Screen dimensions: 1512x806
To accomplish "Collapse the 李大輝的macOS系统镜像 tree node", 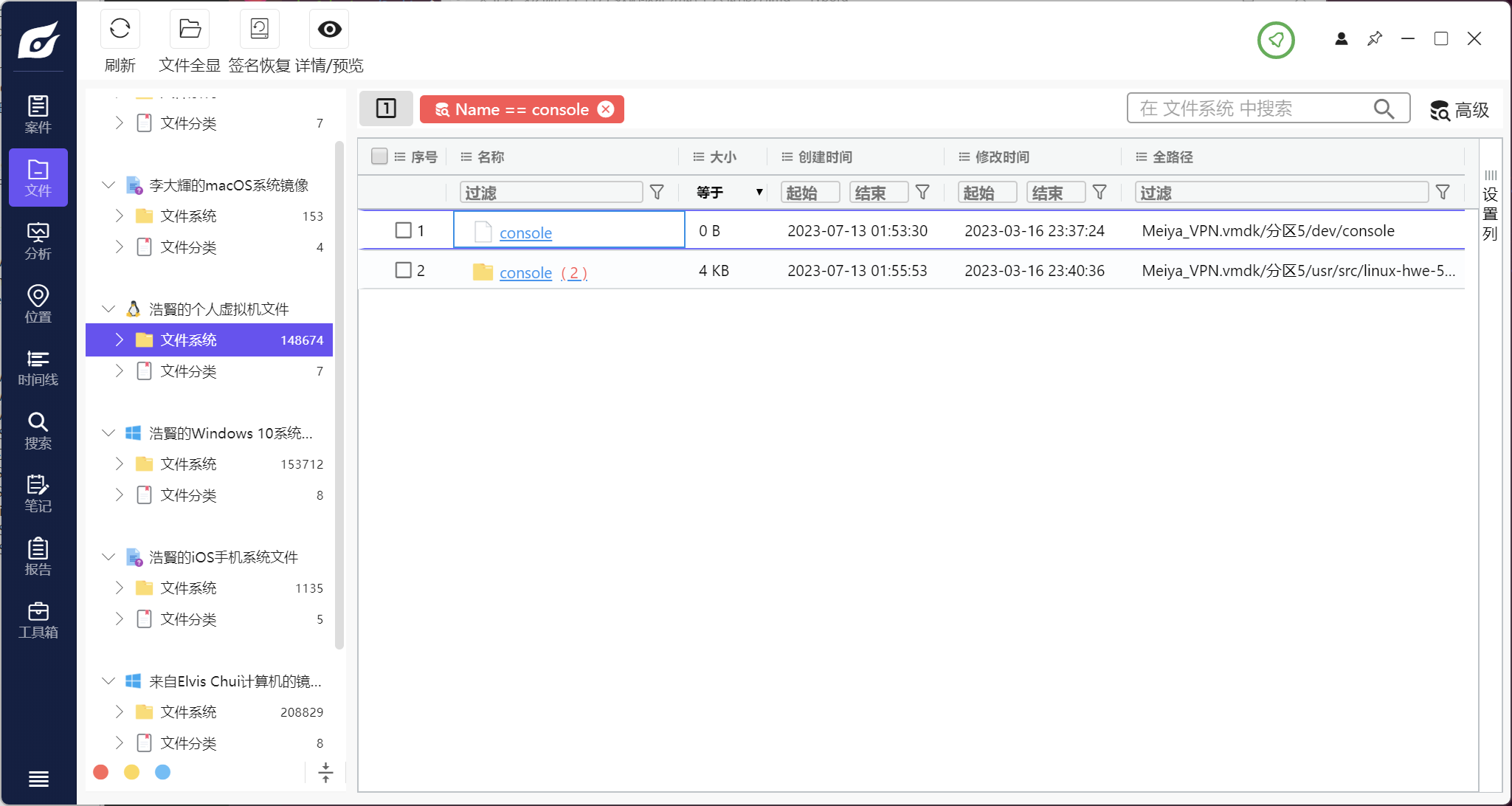I will tap(108, 185).
